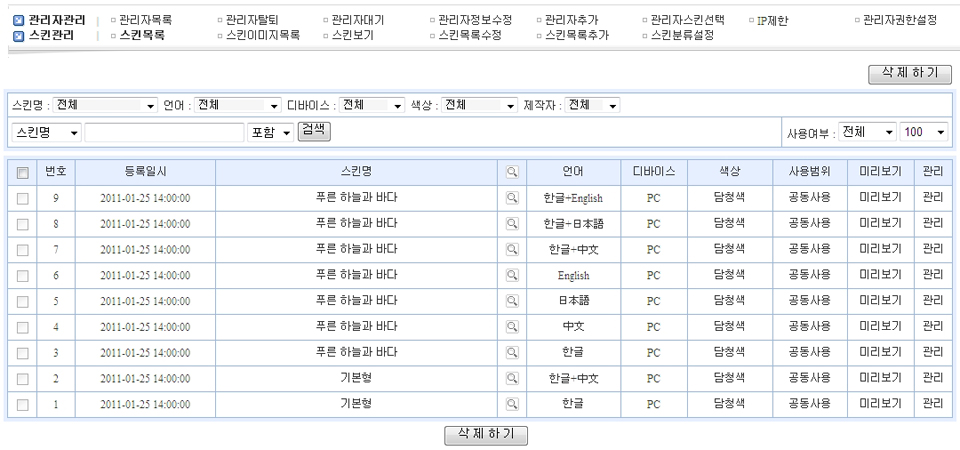Check the checkbox for row number 8
This screenshot has height=450, width=960.
[x=22, y=224]
